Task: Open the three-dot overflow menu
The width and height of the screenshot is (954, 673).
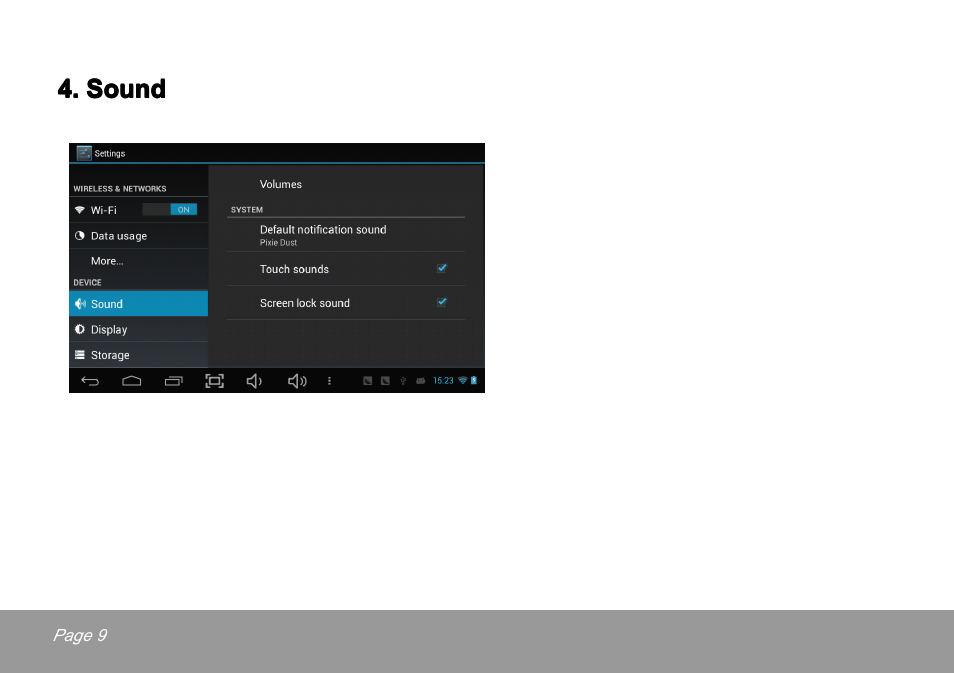Action: [x=329, y=381]
